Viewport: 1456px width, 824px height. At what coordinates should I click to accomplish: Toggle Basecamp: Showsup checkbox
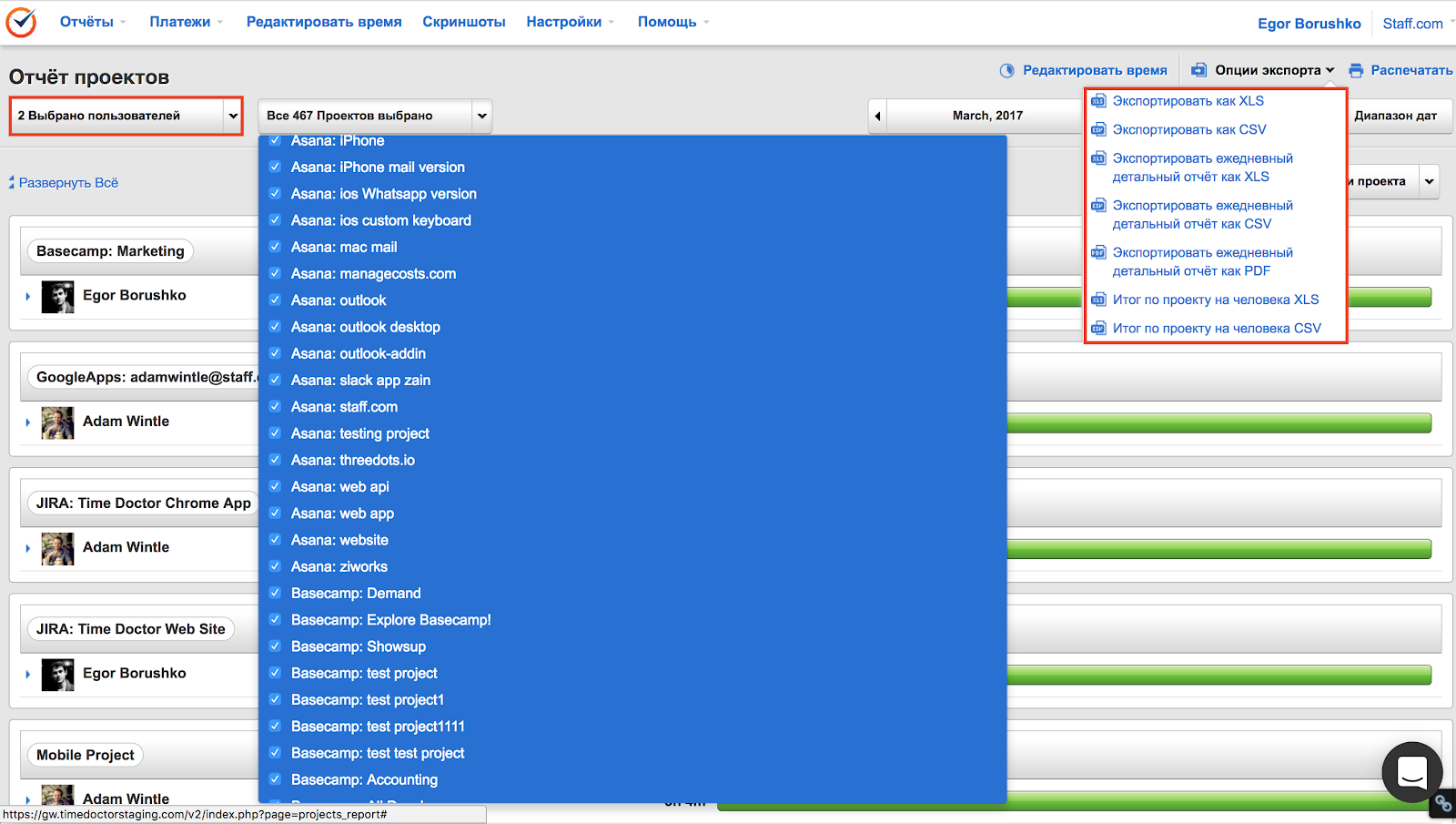275,646
